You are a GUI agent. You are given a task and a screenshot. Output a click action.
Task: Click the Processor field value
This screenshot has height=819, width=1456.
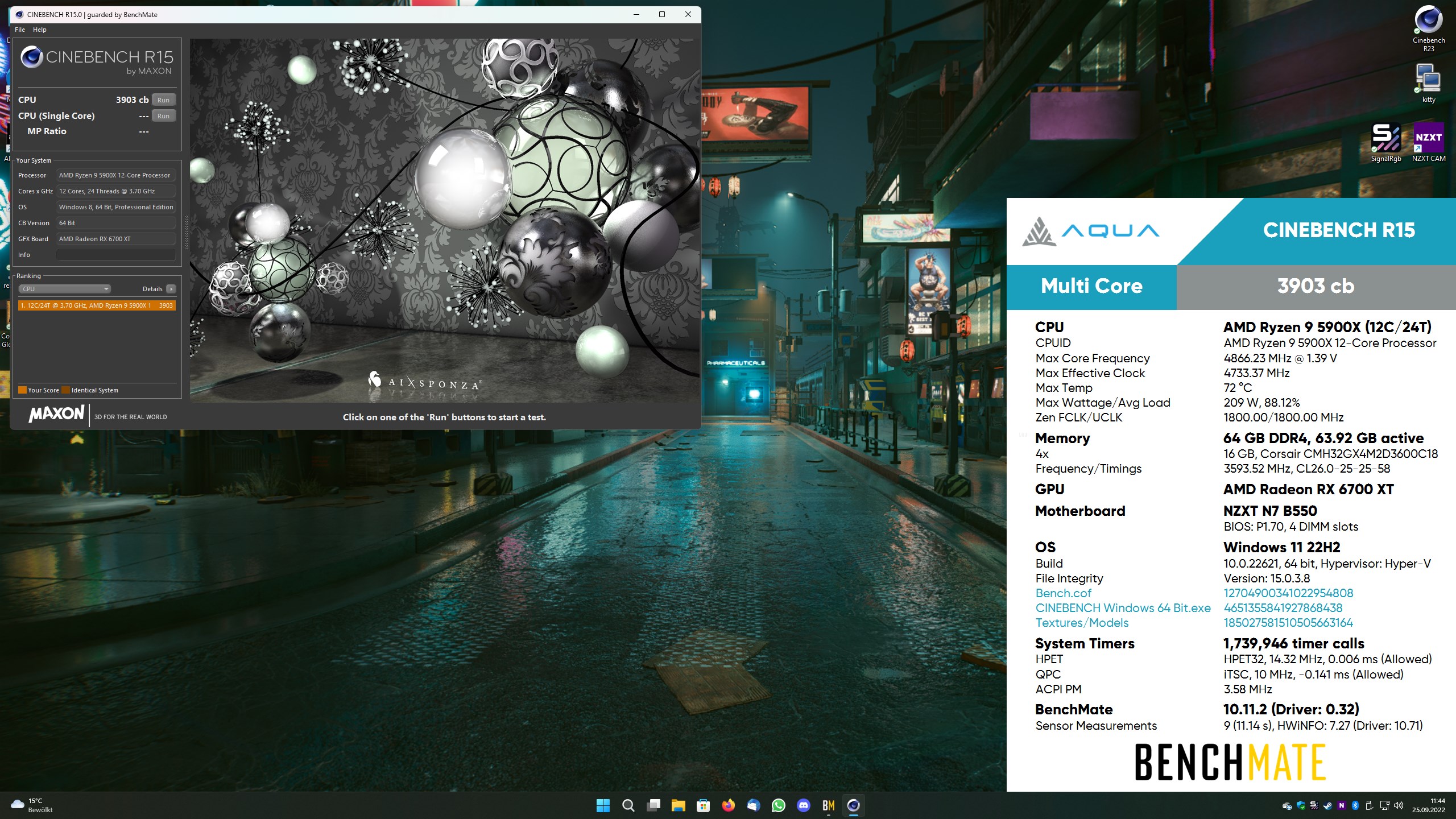pyautogui.click(x=116, y=175)
